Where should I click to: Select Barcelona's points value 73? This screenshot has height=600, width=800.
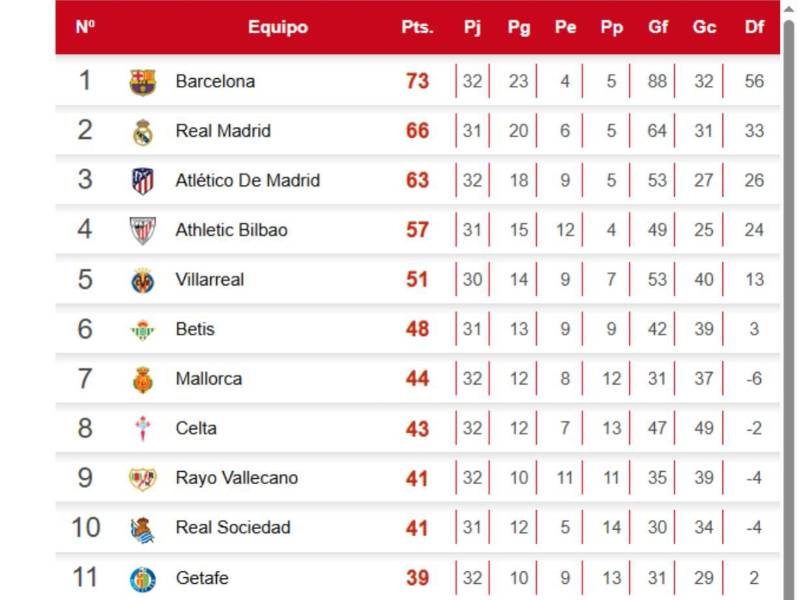(417, 81)
